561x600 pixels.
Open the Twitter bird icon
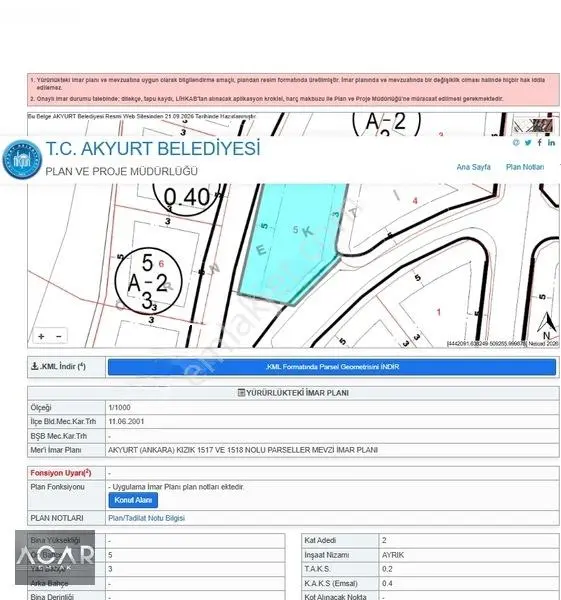[528, 142]
